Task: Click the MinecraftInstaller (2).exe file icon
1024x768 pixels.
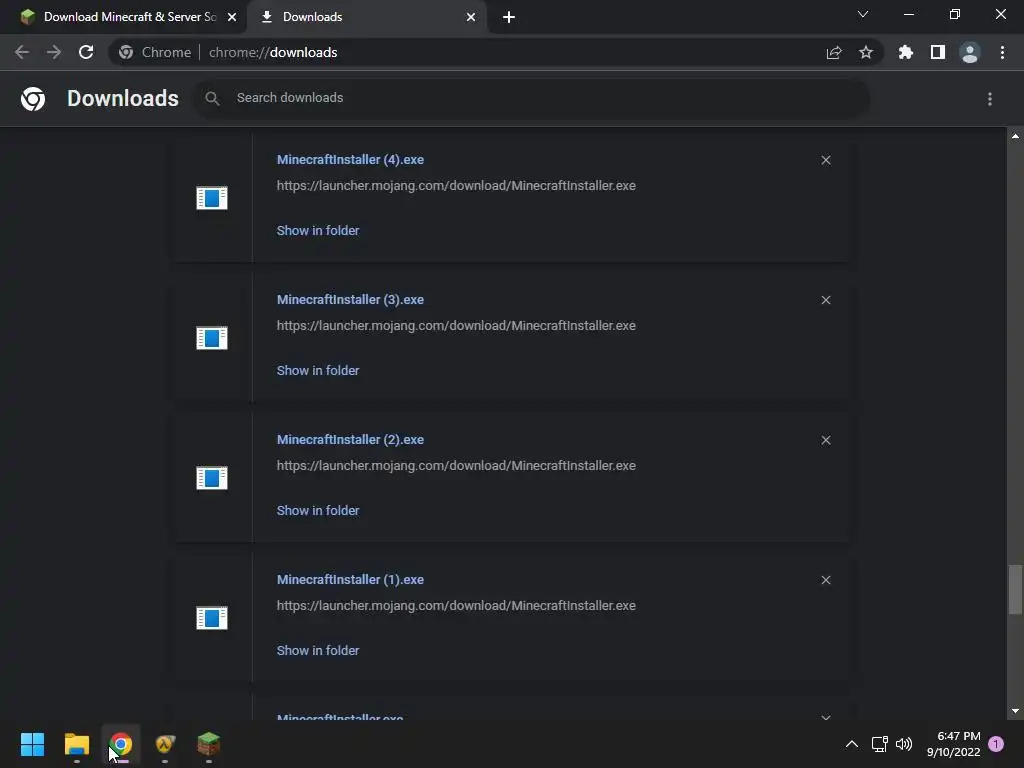Action: (x=212, y=478)
